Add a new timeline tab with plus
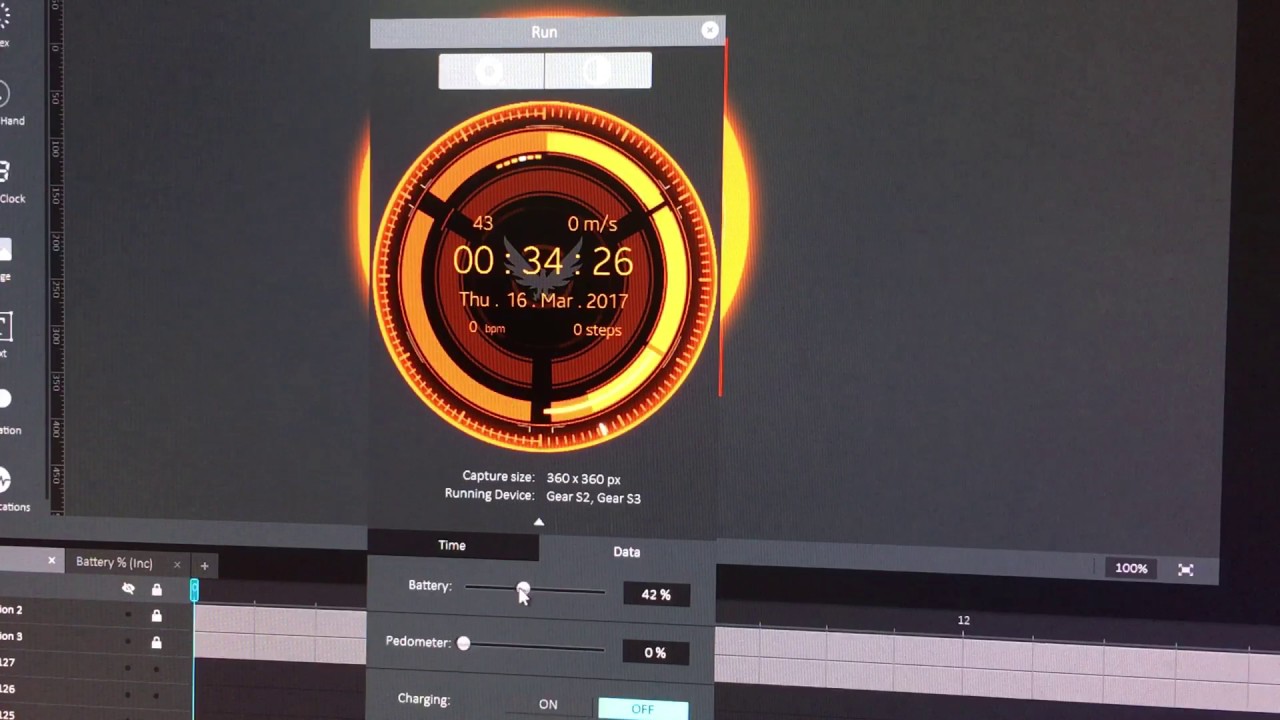Screen dimensions: 1280x720 click(204, 566)
